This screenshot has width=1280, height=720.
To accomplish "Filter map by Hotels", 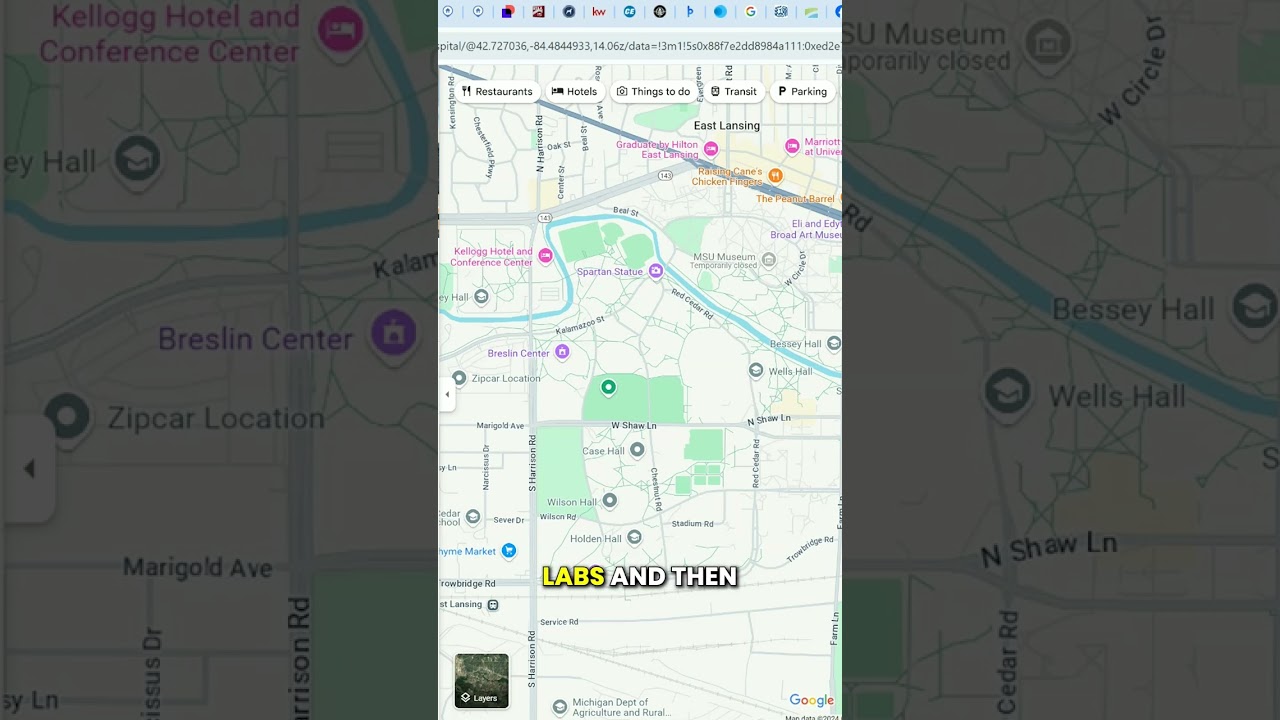I will click(574, 91).
